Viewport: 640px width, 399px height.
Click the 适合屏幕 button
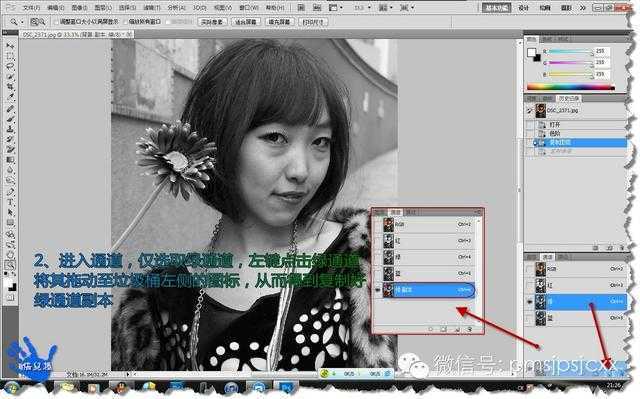point(246,22)
